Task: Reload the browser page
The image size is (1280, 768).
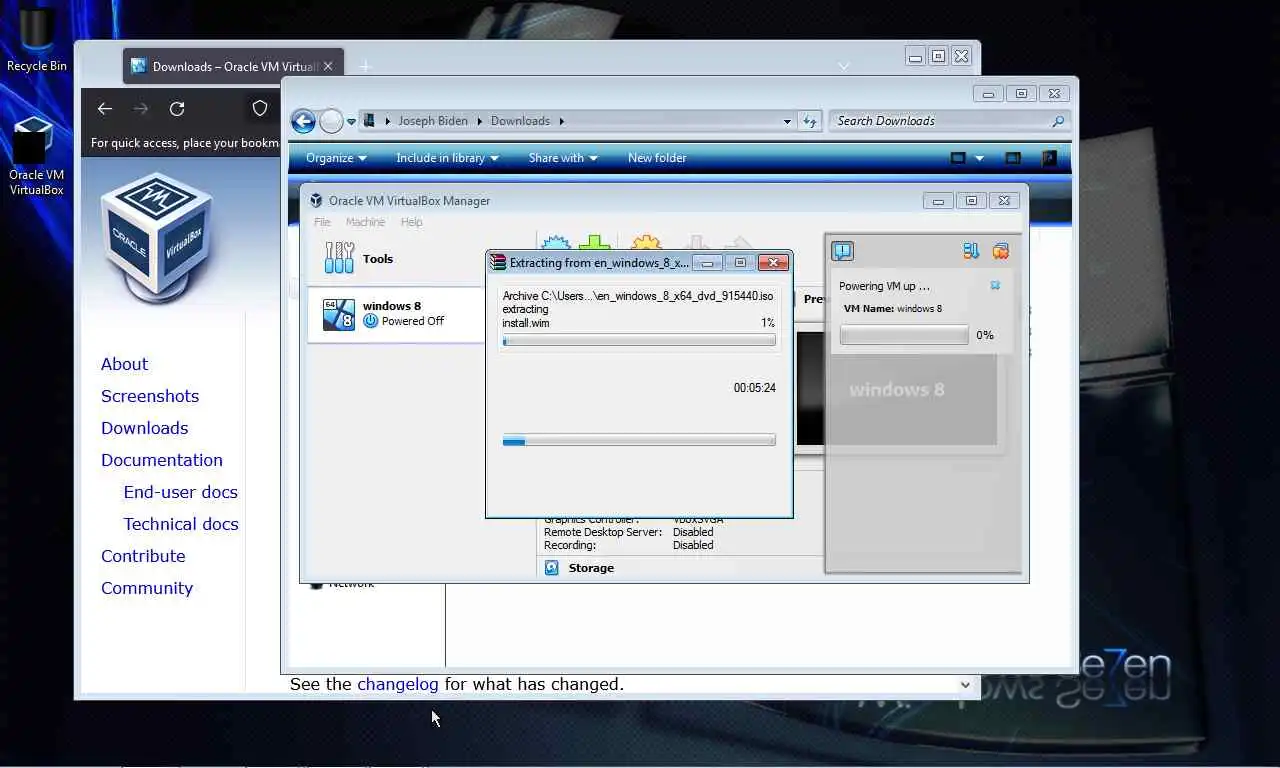Action: [x=177, y=108]
